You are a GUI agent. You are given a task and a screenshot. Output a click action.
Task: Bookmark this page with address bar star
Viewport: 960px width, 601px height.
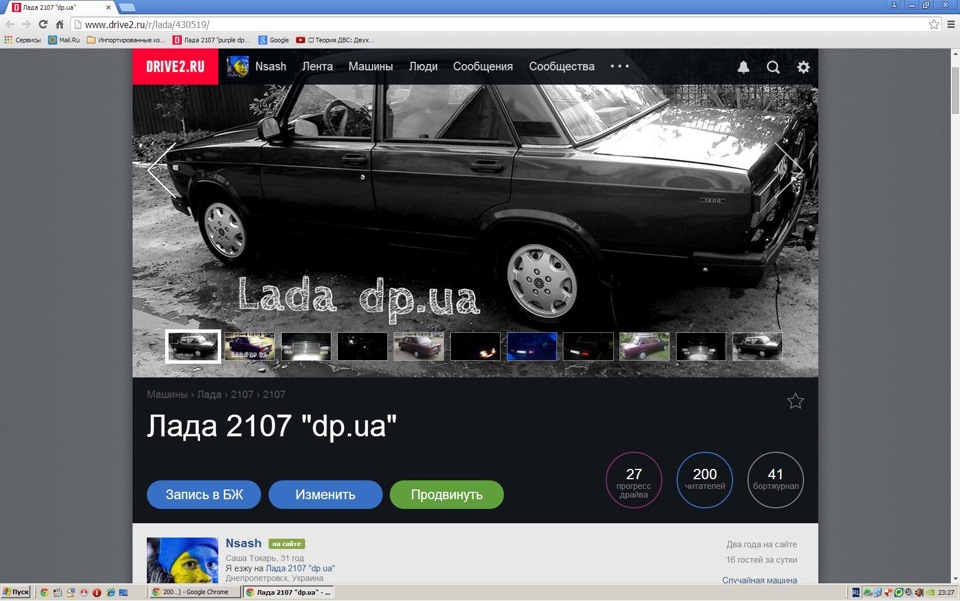click(934, 24)
